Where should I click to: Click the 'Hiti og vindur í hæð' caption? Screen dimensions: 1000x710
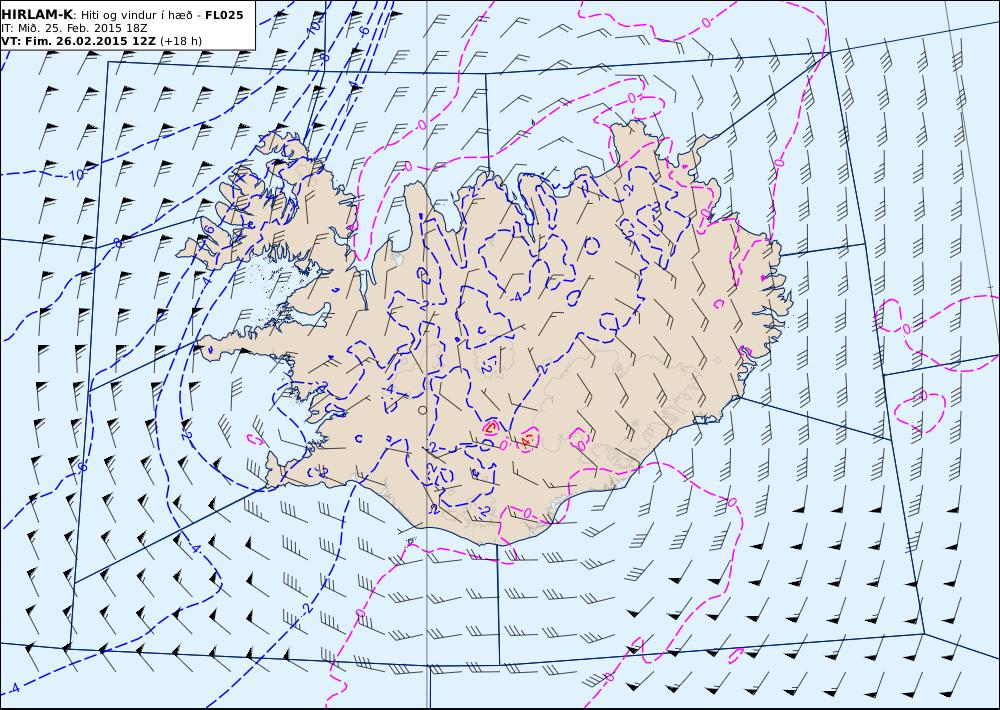(135, 15)
